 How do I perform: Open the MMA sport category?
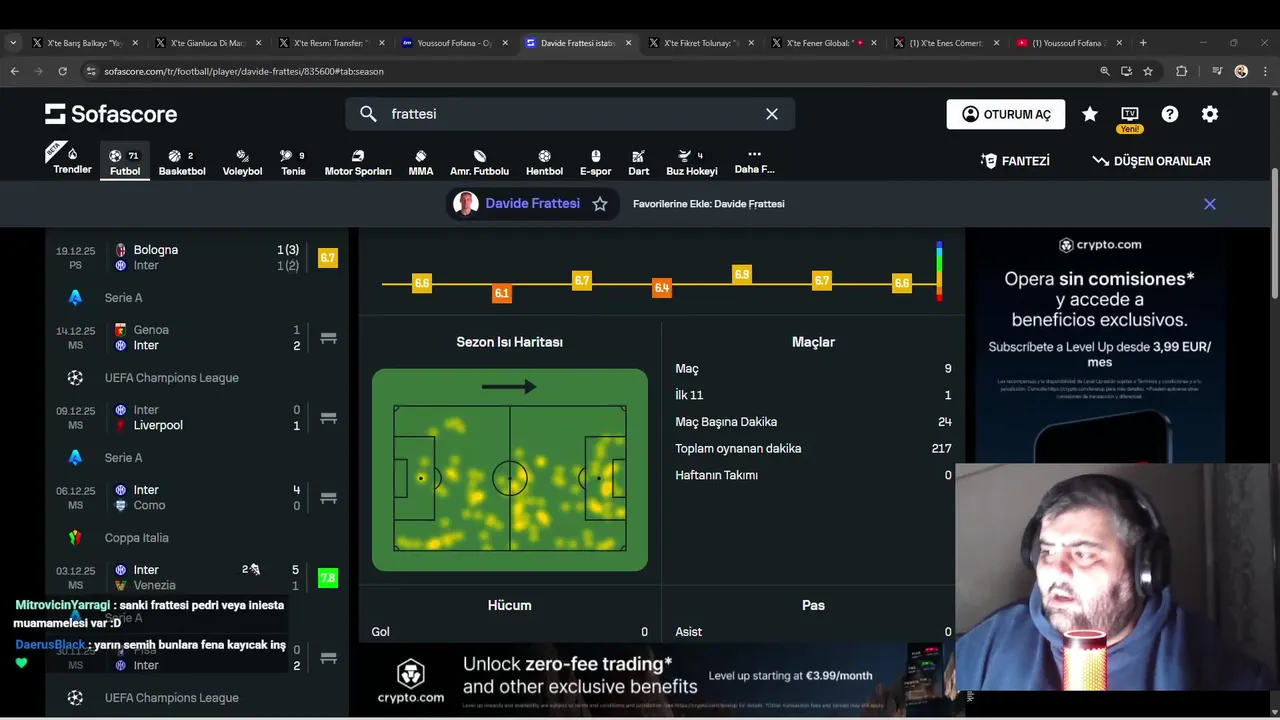click(x=421, y=162)
